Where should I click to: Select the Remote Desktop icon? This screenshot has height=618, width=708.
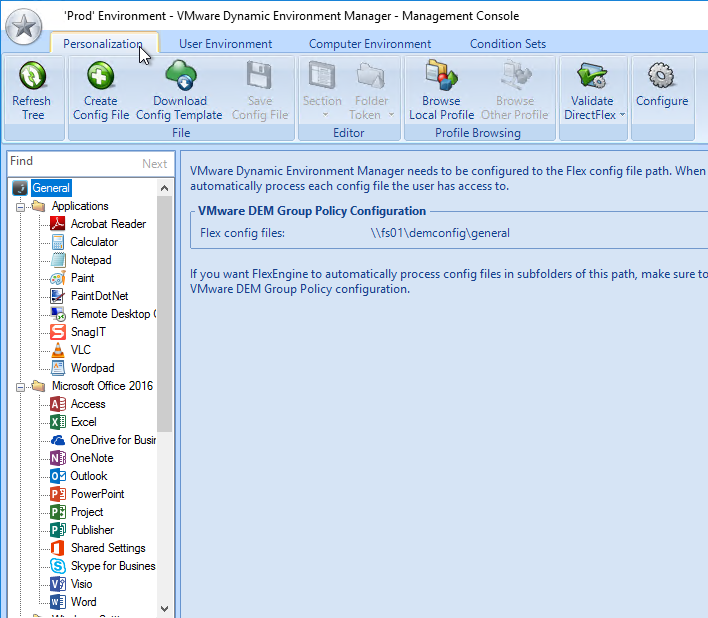click(x=58, y=314)
